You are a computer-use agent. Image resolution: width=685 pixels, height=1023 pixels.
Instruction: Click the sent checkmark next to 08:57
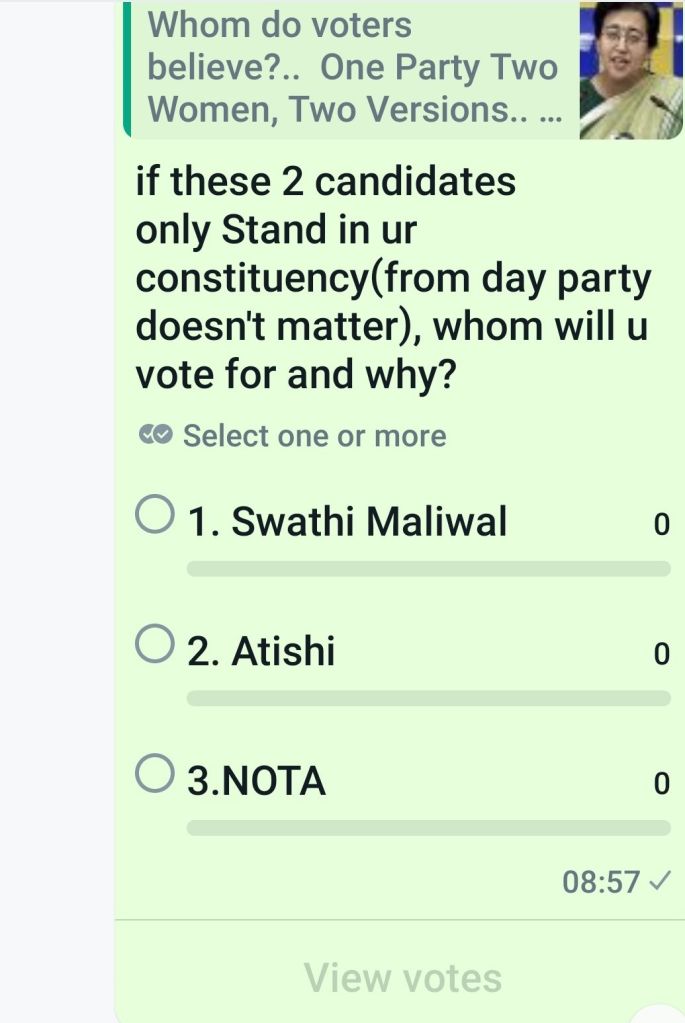point(660,882)
